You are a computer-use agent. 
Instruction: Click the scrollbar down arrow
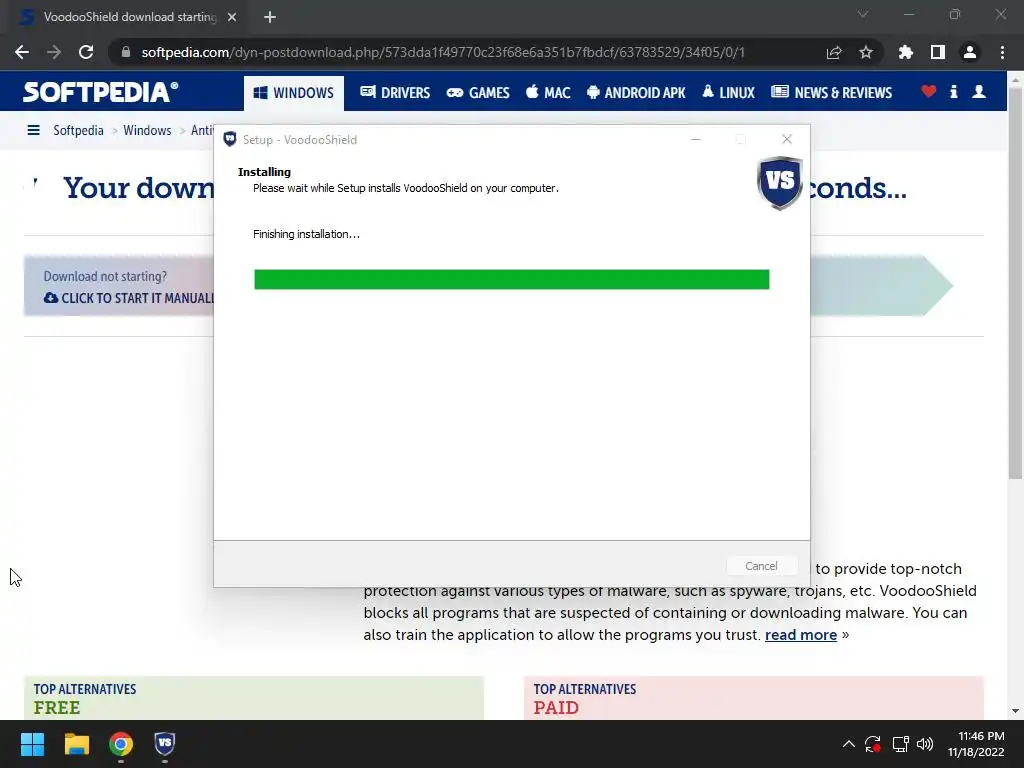(1015, 711)
